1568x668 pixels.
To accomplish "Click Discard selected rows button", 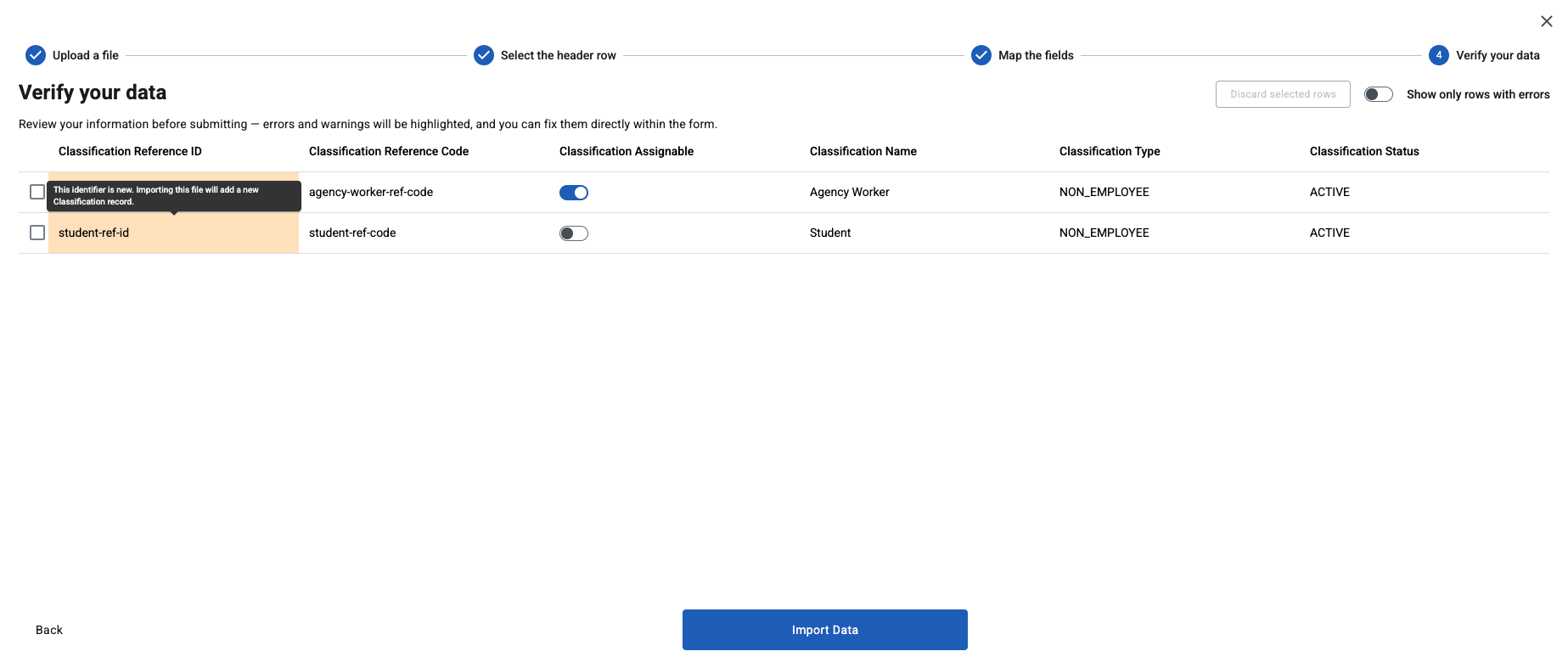I will pyautogui.click(x=1283, y=94).
